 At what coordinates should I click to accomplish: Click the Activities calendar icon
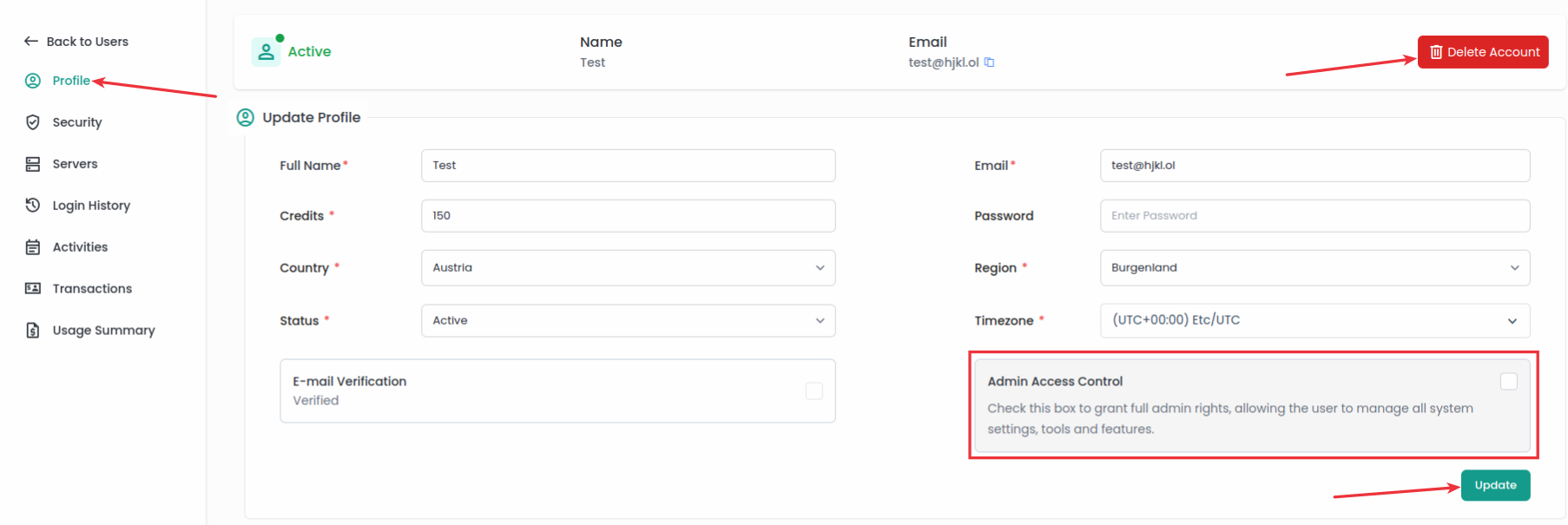33,247
